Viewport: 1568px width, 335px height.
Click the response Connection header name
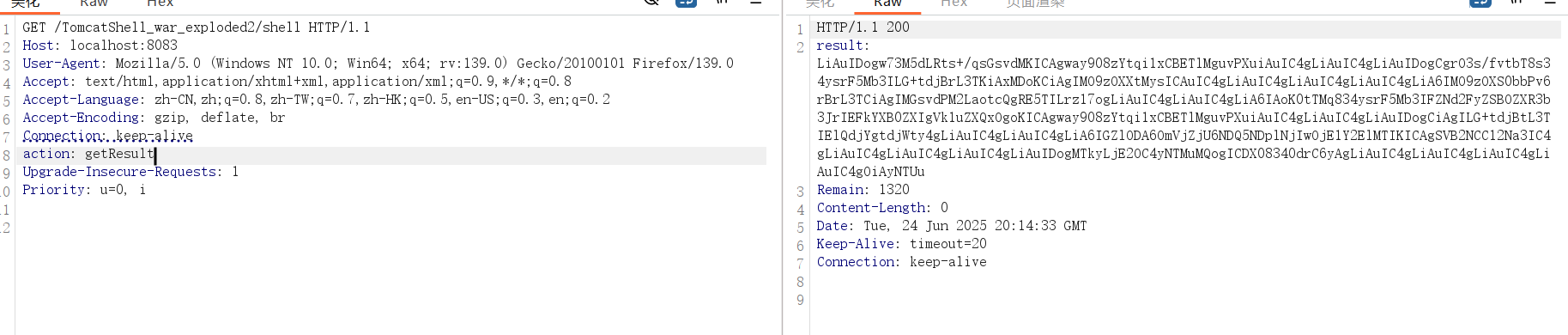pos(857,262)
